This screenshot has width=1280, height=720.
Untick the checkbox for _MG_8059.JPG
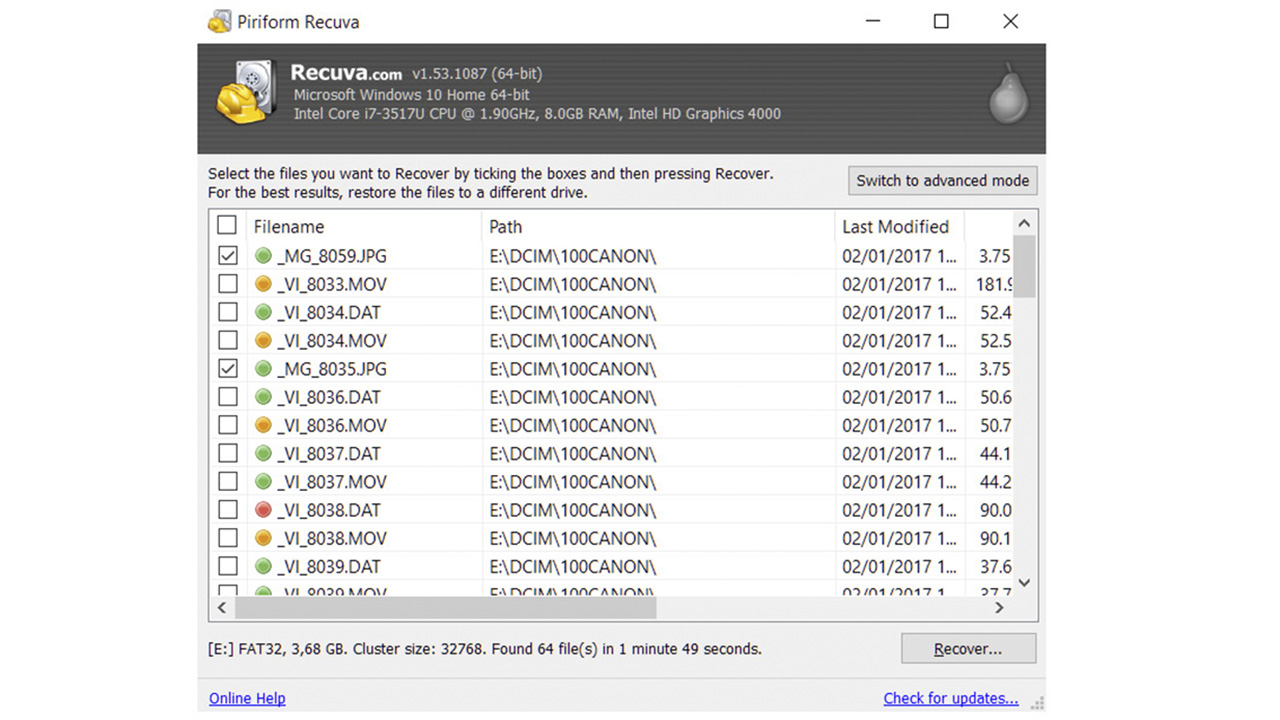pos(228,256)
